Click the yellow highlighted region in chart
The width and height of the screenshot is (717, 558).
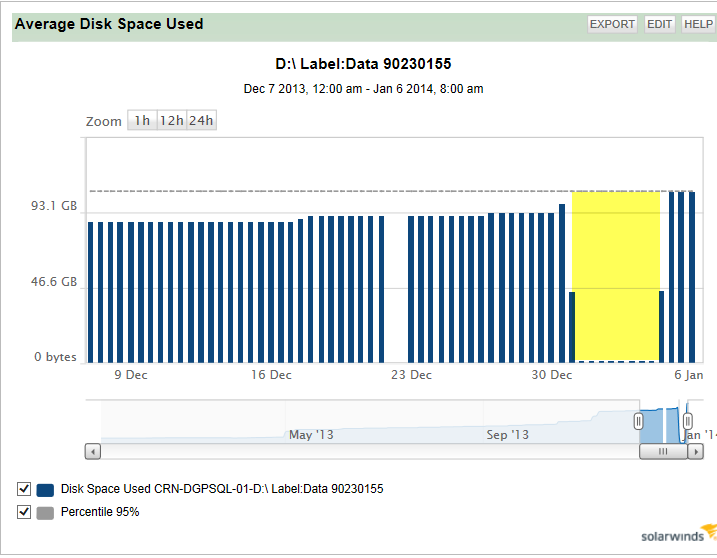[x=616, y=276]
